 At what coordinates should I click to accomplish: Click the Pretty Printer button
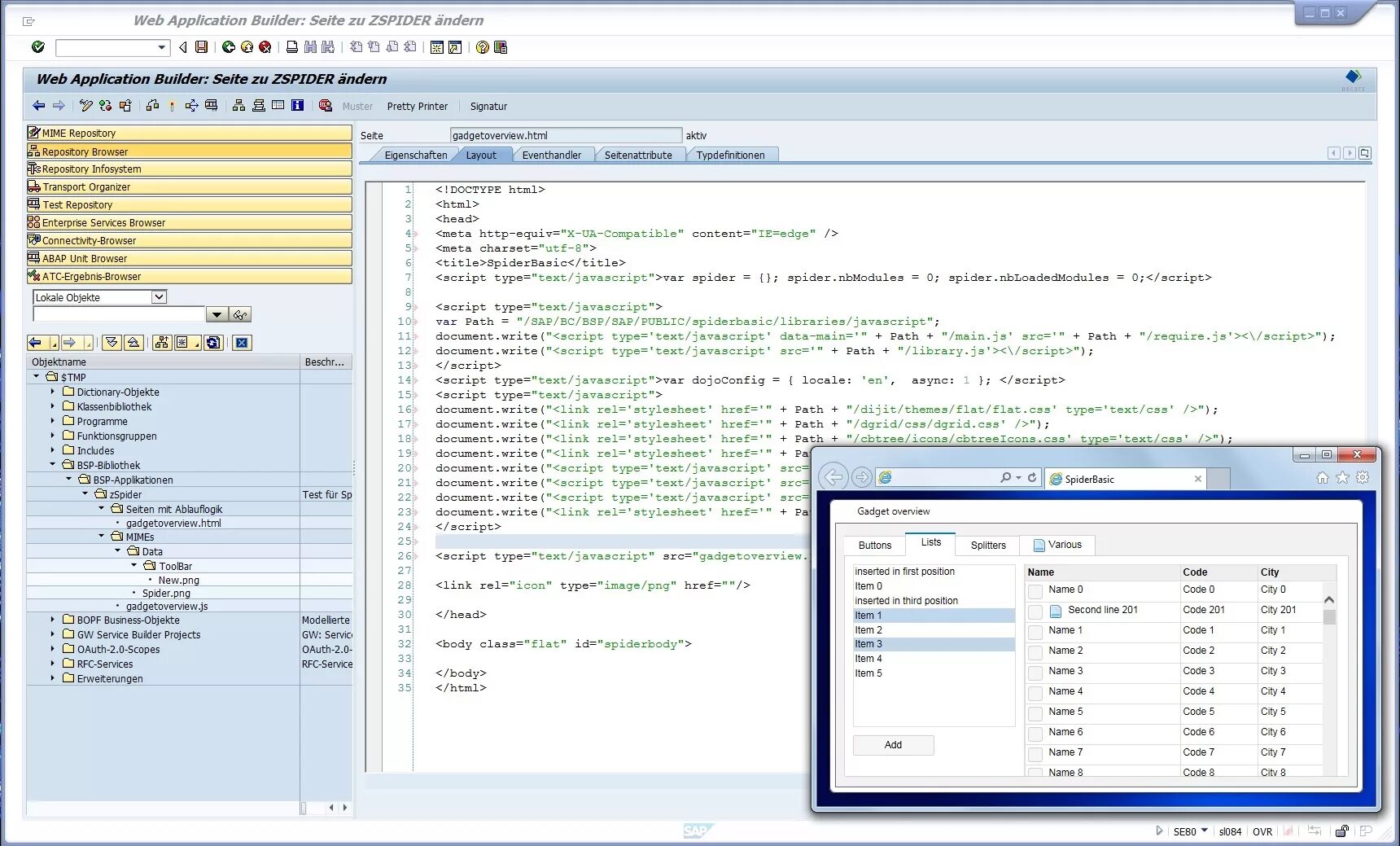pyautogui.click(x=418, y=106)
